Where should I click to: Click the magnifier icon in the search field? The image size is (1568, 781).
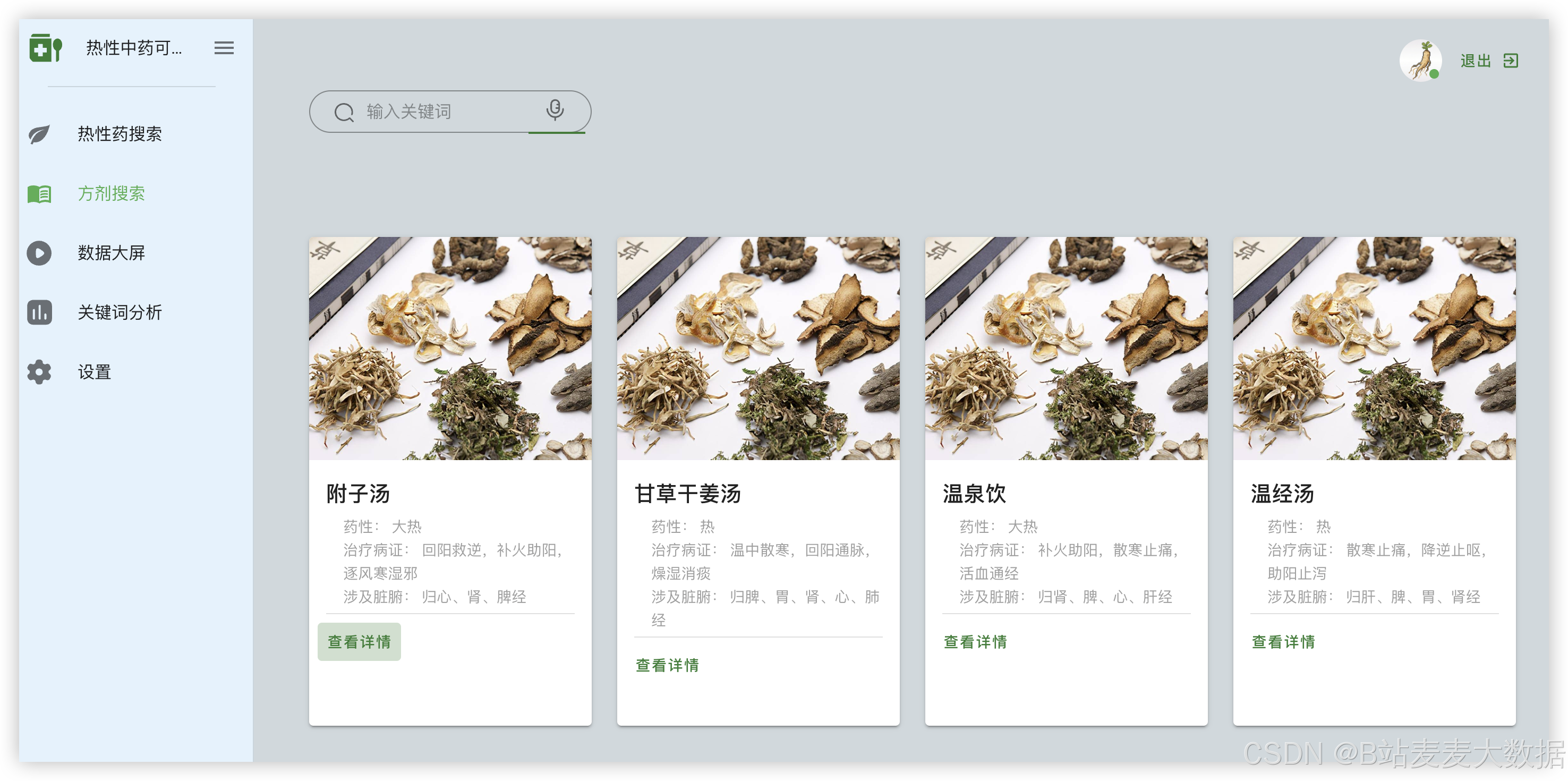(344, 112)
